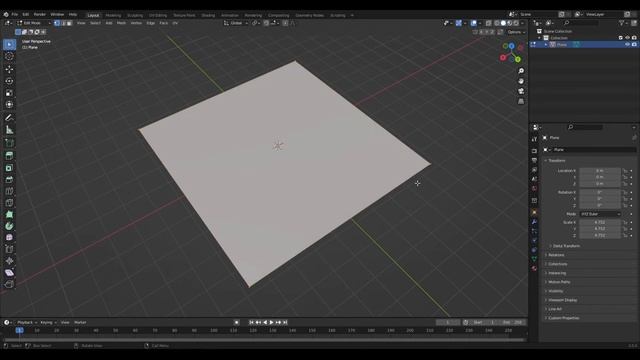Jump to the timeline end frame
Image resolution: width=640 pixels, height=360 pixels.
285,322
